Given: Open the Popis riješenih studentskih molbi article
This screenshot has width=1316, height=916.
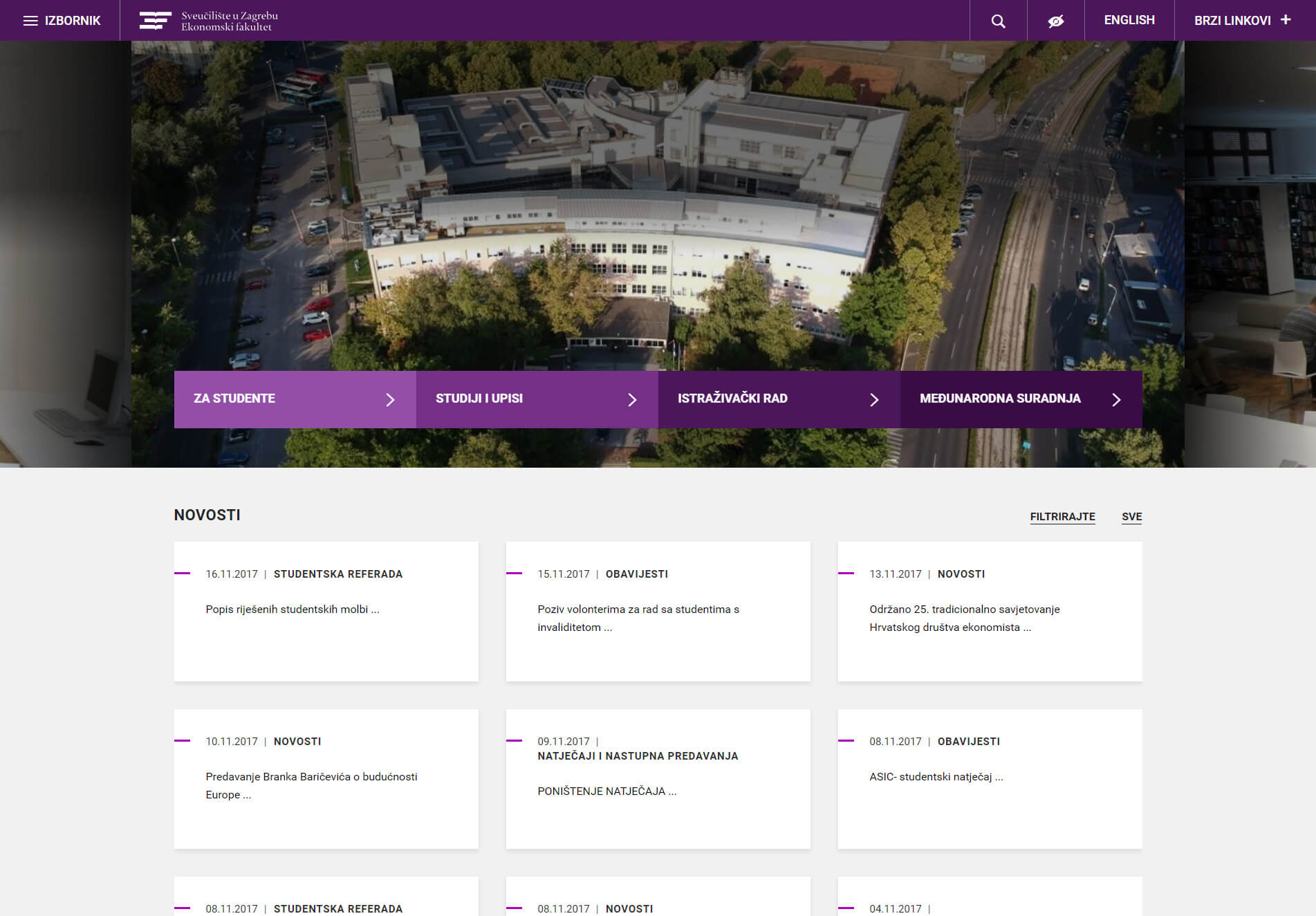Looking at the screenshot, I should pyautogui.click(x=292, y=610).
